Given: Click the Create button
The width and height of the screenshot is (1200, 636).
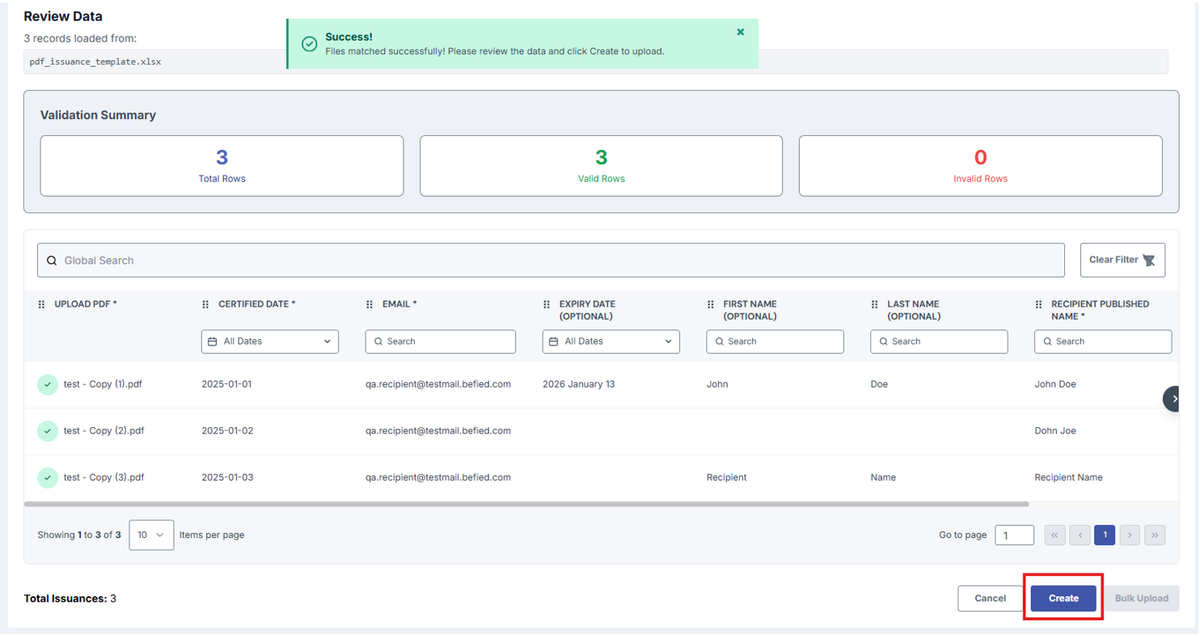Looking at the screenshot, I should (x=1064, y=598).
